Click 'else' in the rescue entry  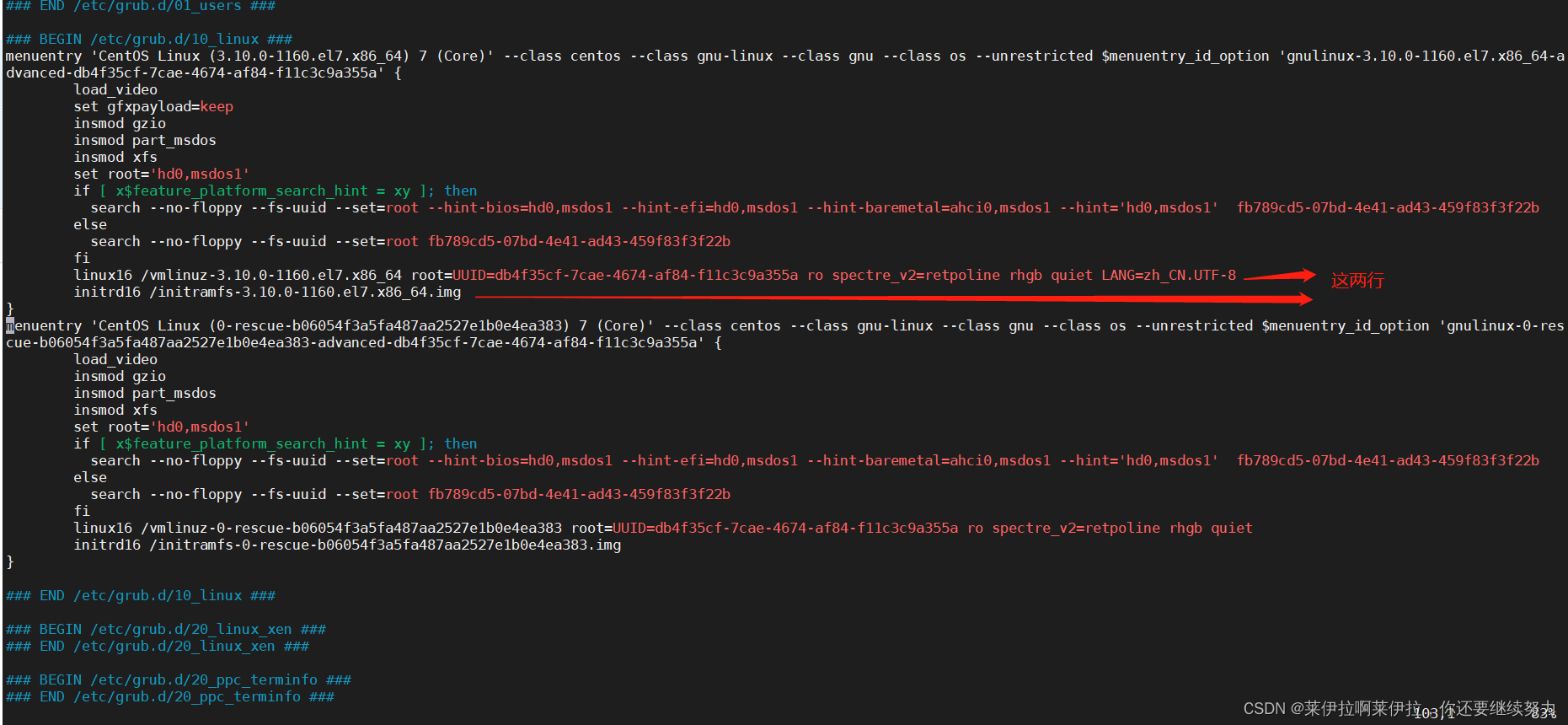(90, 477)
